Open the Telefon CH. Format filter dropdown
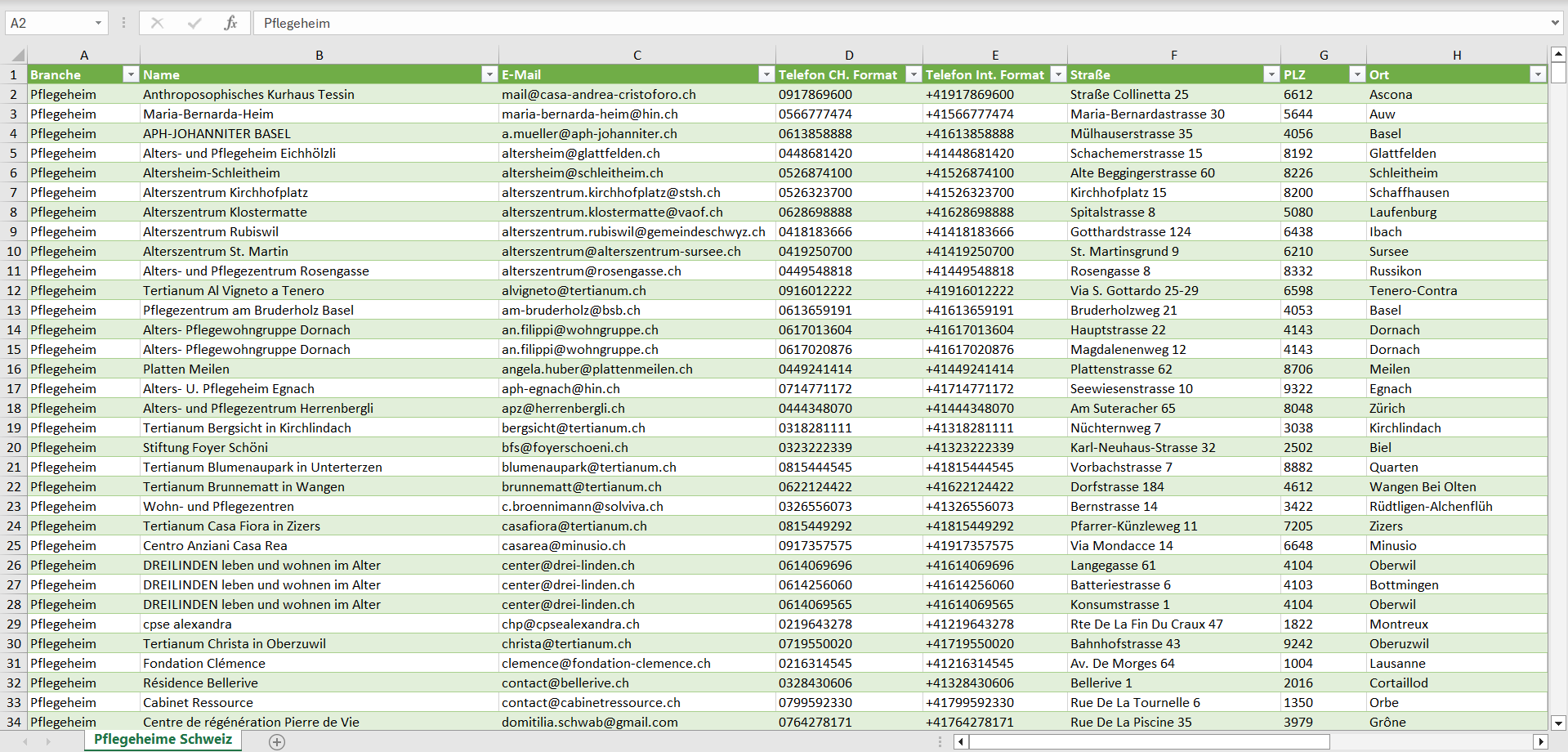This screenshot has height=752, width=1568. 913,74
